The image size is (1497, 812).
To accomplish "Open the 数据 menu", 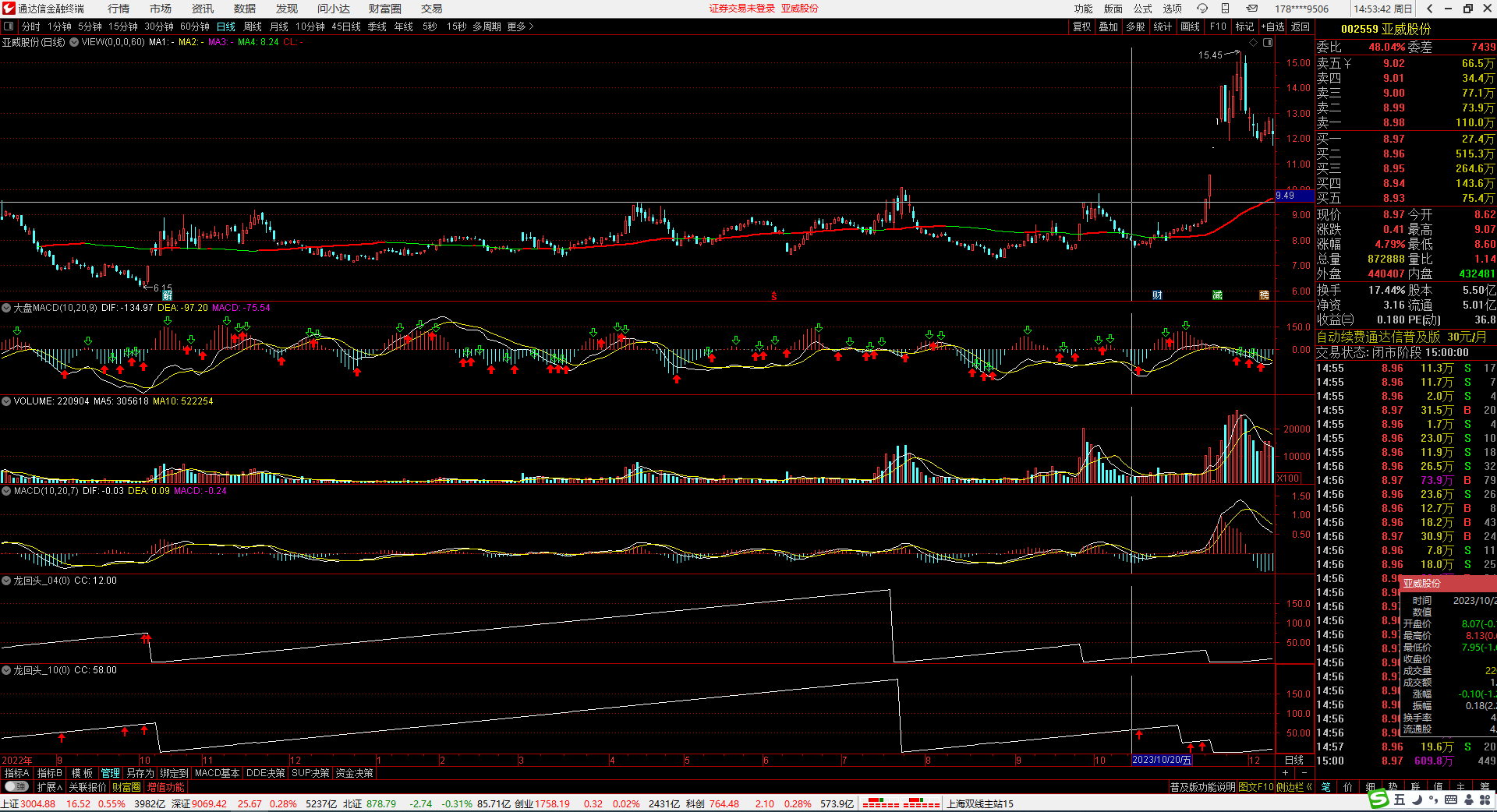I will click(245, 9).
